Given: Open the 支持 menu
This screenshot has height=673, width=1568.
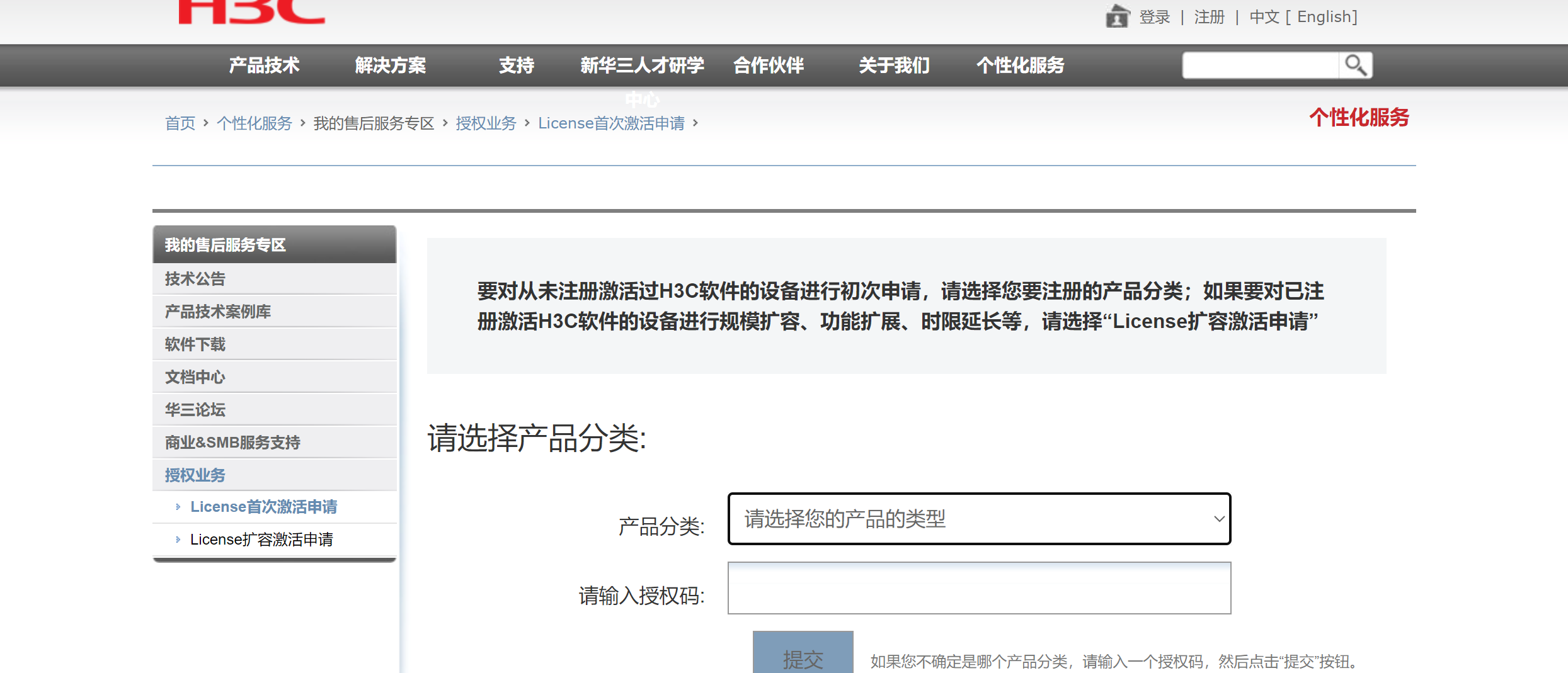Looking at the screenshot, I should [516, 65].
